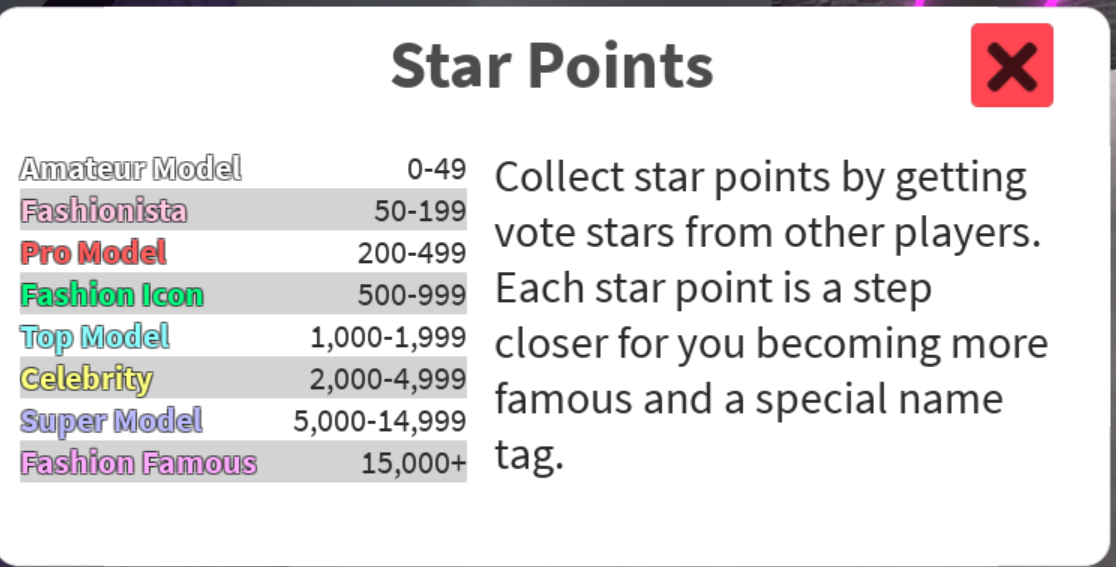The height and width of the screenshot is (567, 1116).
Task: Click the 500-999 points range
Action: (412, 295)
